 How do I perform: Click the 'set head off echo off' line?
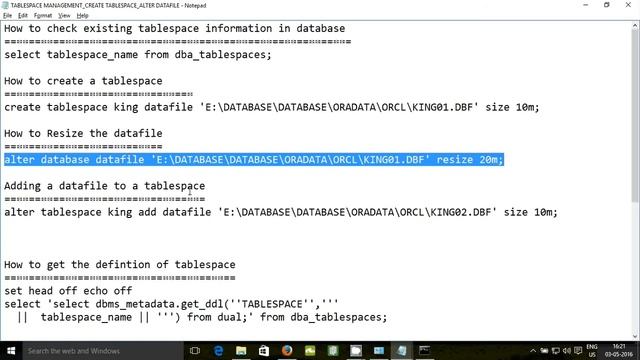tap(68, 291)
